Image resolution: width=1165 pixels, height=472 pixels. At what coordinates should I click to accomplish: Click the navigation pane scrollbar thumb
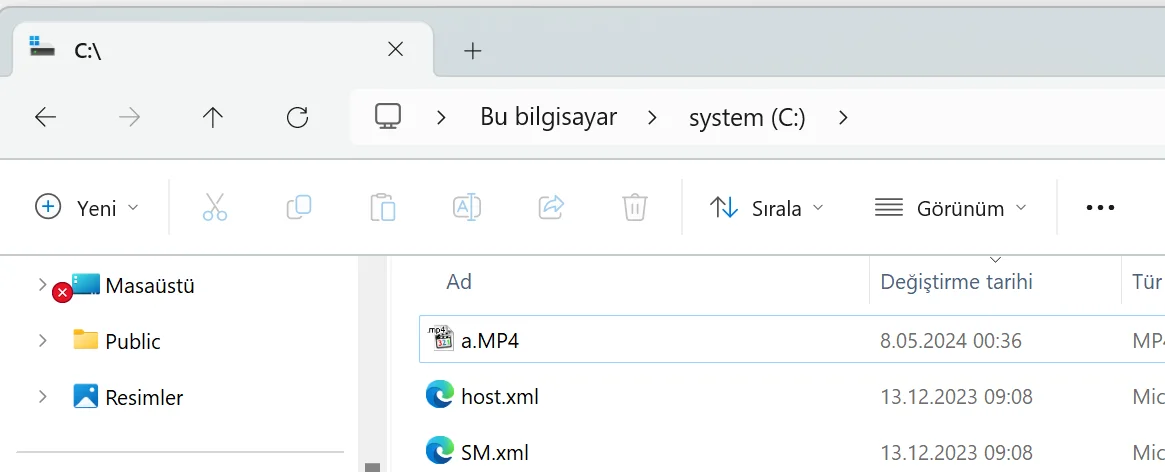[x=372, y=468]
